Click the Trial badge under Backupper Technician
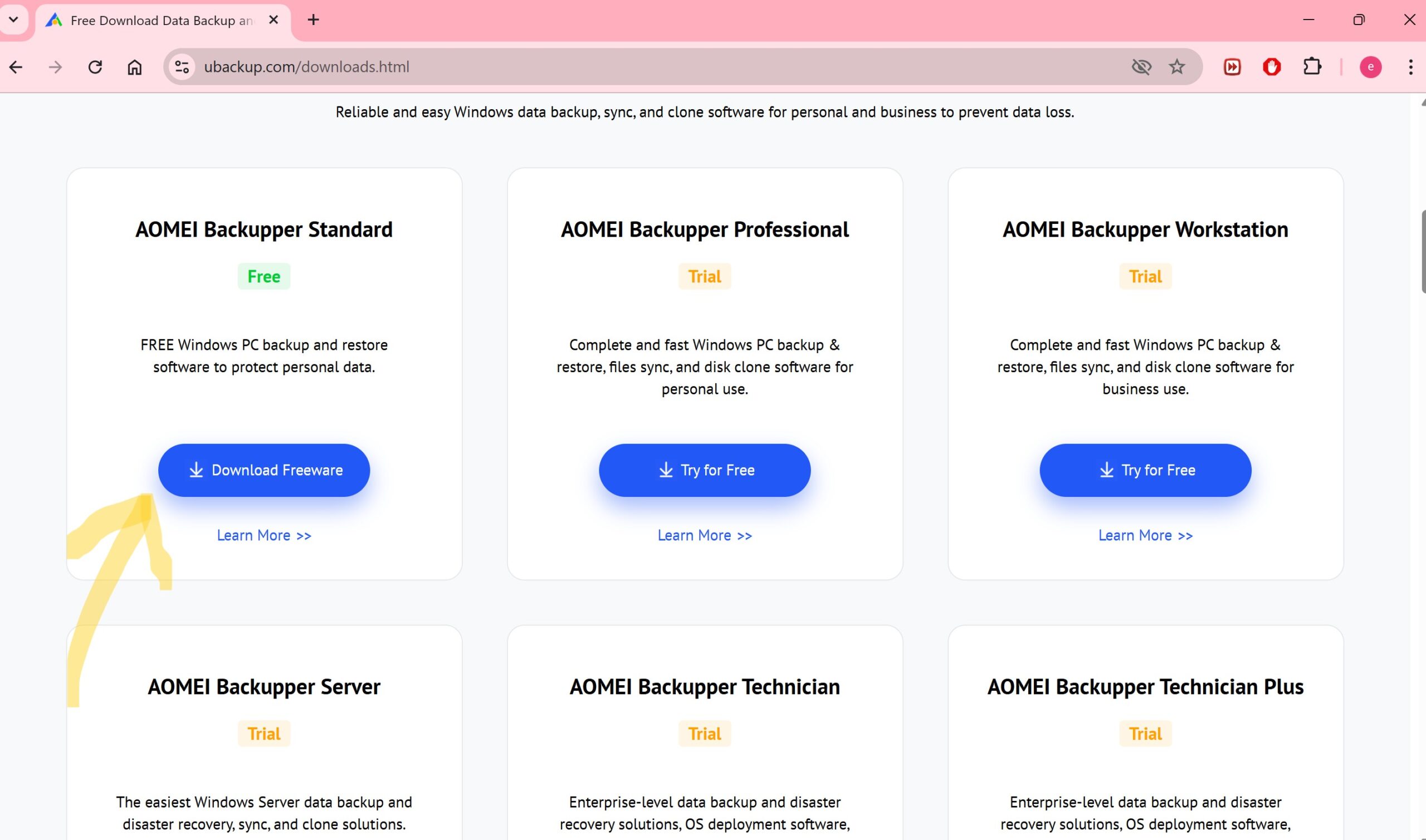The image size is (1426, 840). (705, 734)
